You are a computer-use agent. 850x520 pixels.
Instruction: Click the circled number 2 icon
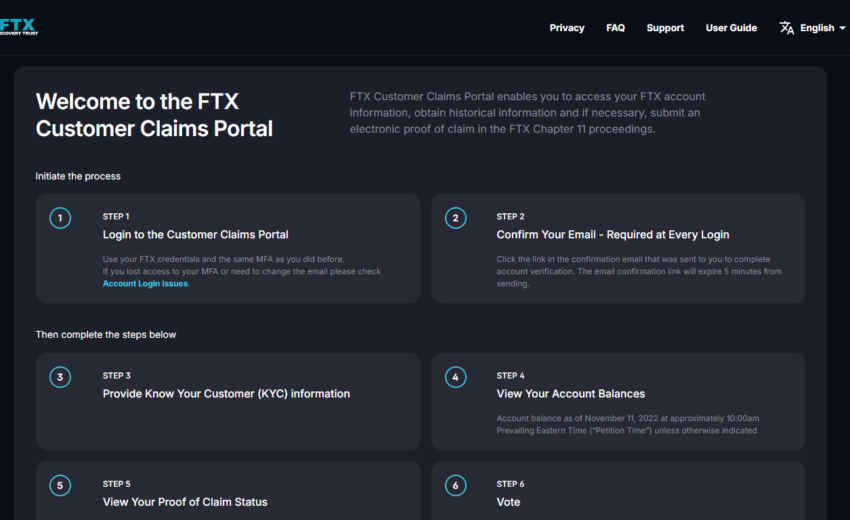455,218
